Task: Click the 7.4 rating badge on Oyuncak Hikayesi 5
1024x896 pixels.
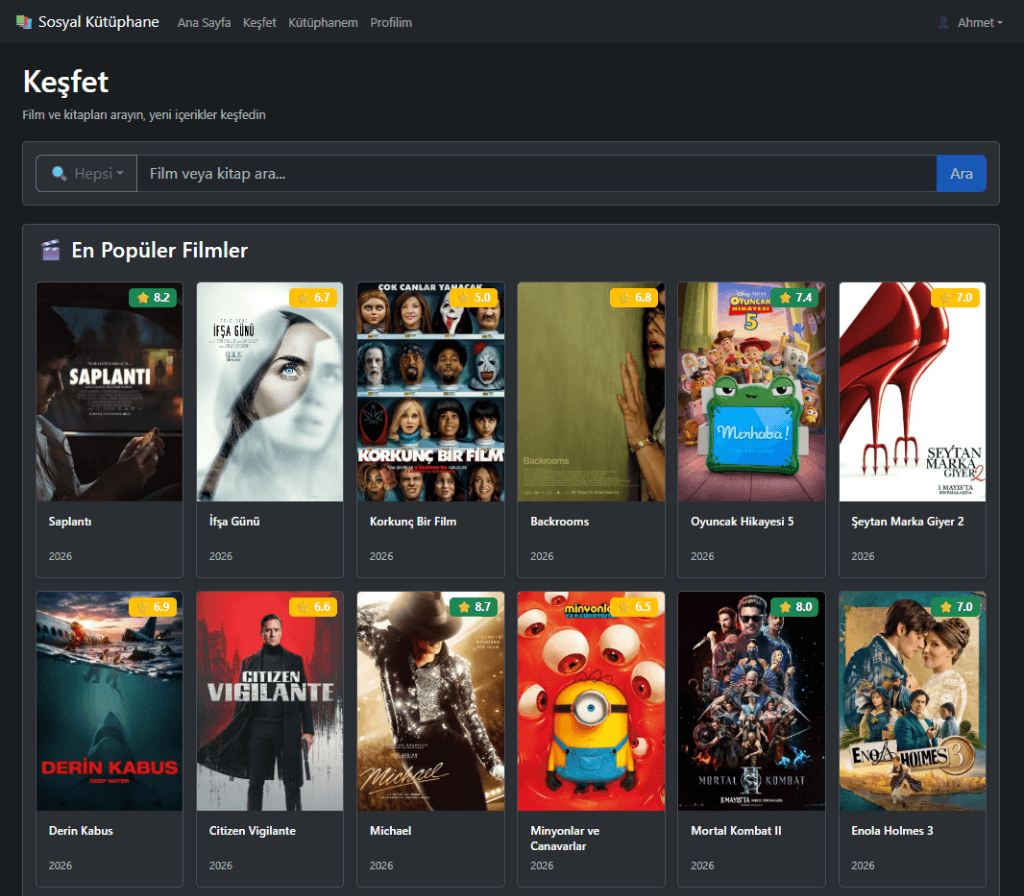Action: point(795,298)
